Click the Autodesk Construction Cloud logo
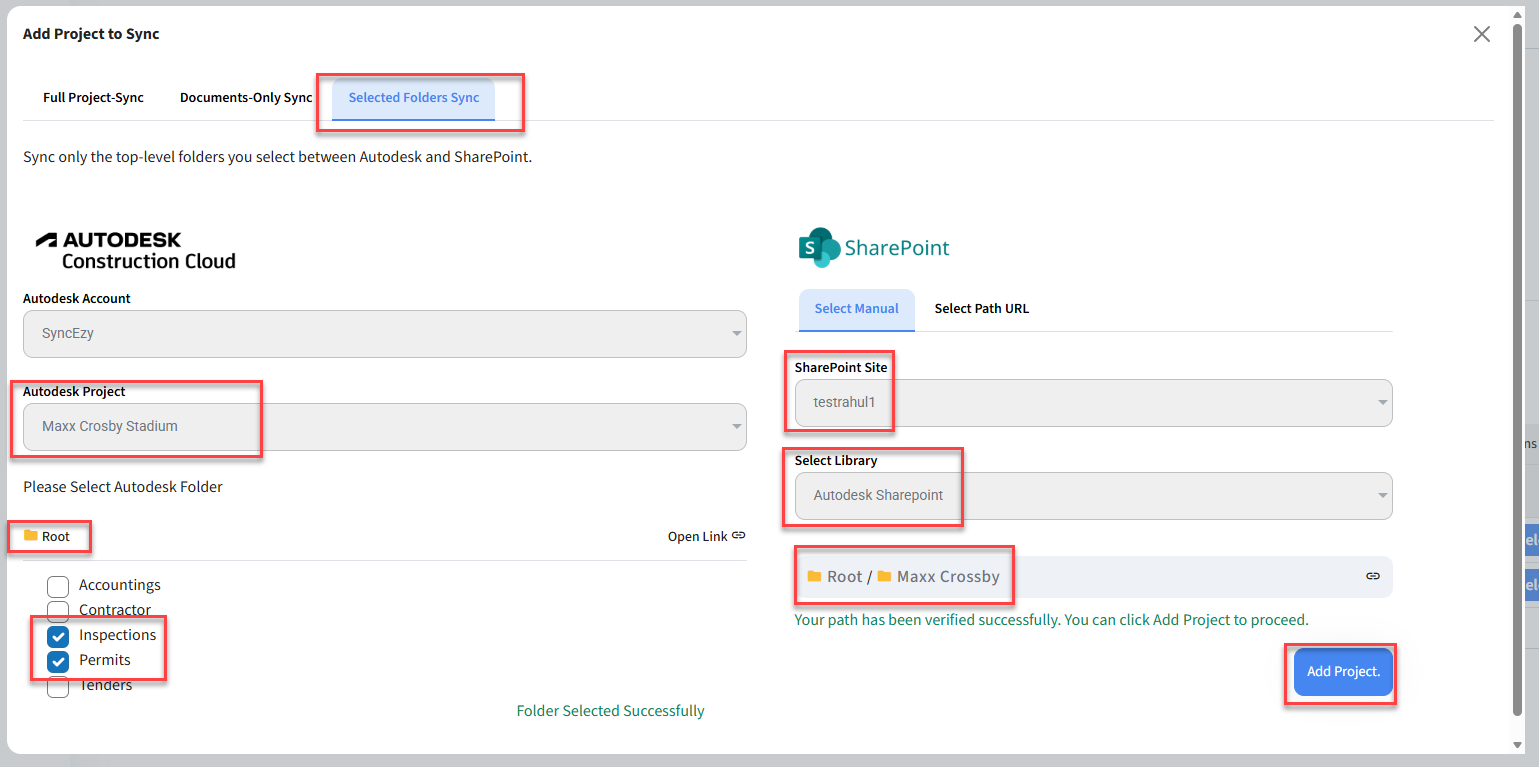This screenshot has width=1539, height=767. (136, 251)
